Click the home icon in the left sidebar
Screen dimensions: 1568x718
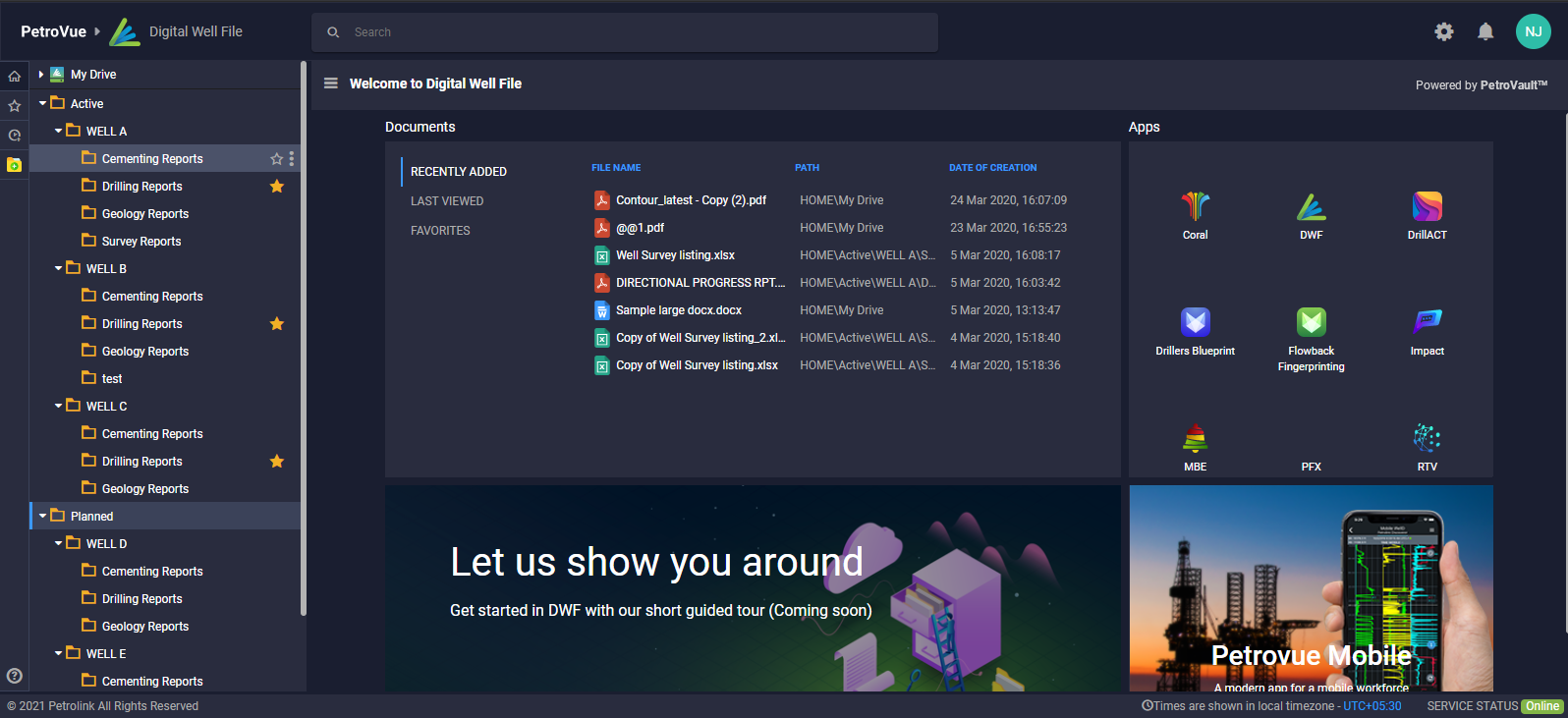pos(15,76)
